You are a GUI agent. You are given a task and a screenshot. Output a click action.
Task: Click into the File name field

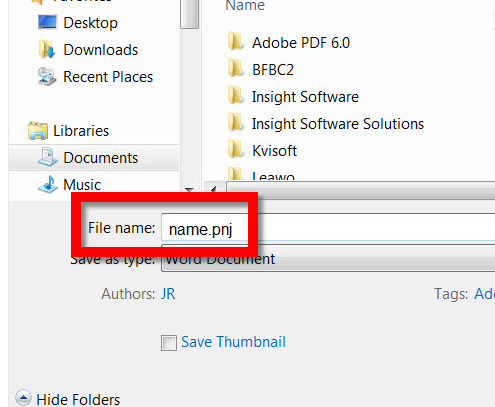pos(328,227)
